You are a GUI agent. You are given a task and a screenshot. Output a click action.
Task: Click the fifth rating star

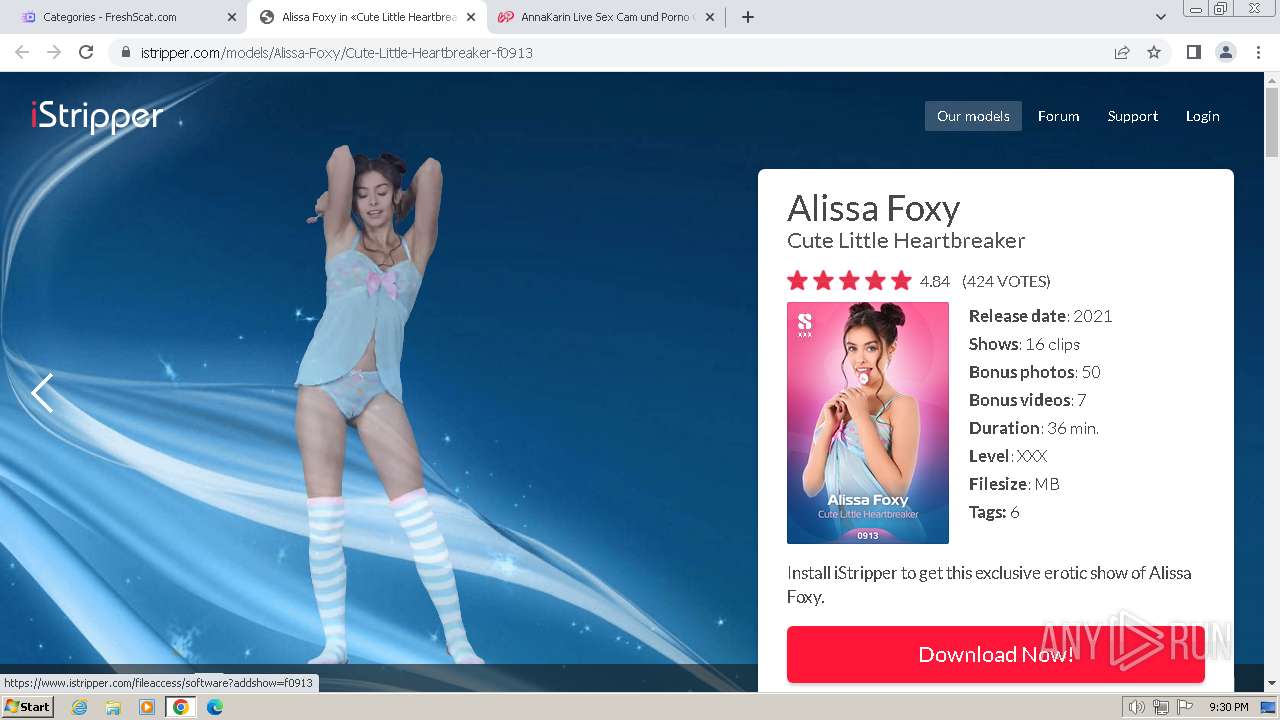tap(901, 280)
